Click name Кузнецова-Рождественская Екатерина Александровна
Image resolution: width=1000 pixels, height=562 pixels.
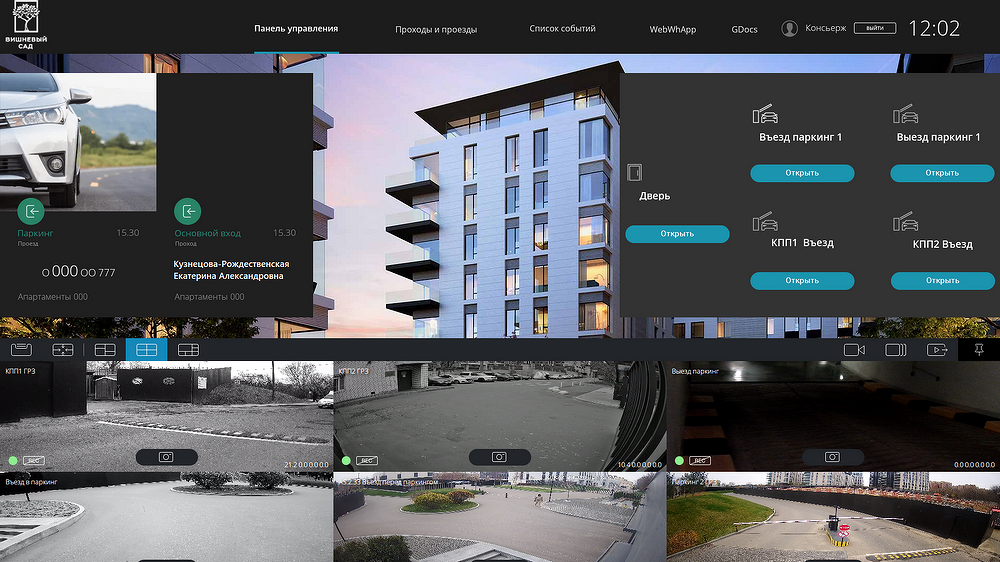tap(231, 270)
